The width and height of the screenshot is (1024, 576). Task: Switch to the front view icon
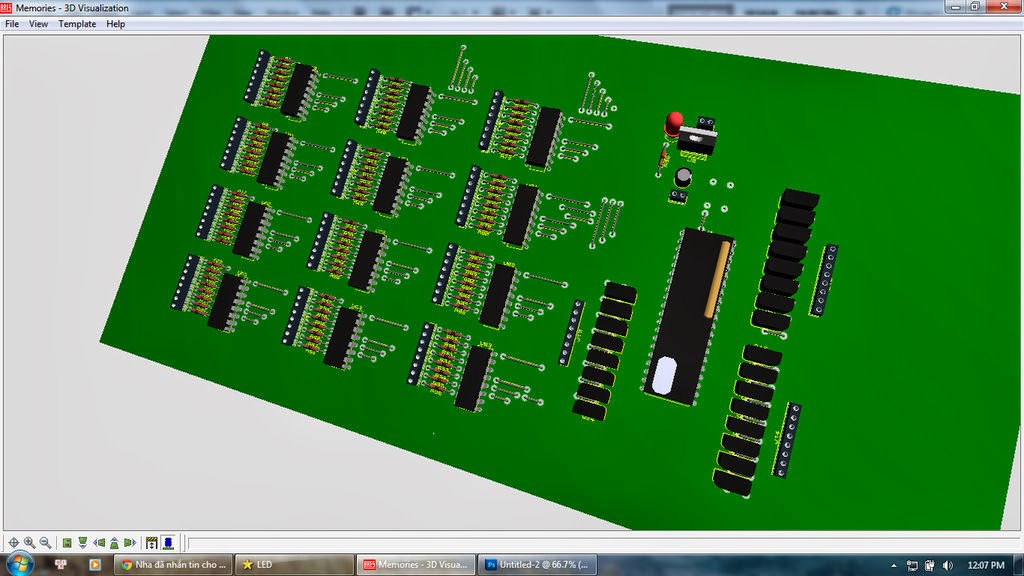(x=83, y=543)
